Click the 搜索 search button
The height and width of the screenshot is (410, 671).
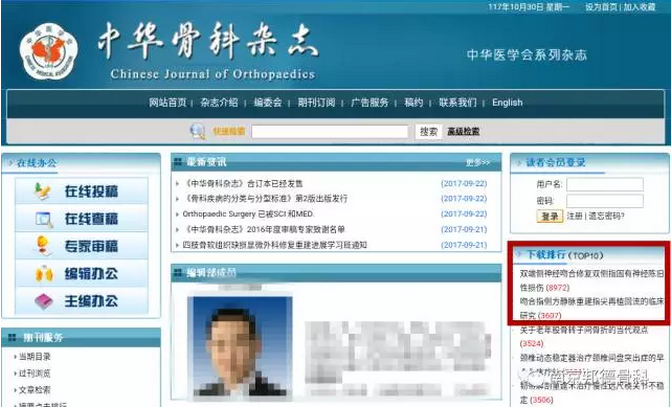(x=428, y=131)
